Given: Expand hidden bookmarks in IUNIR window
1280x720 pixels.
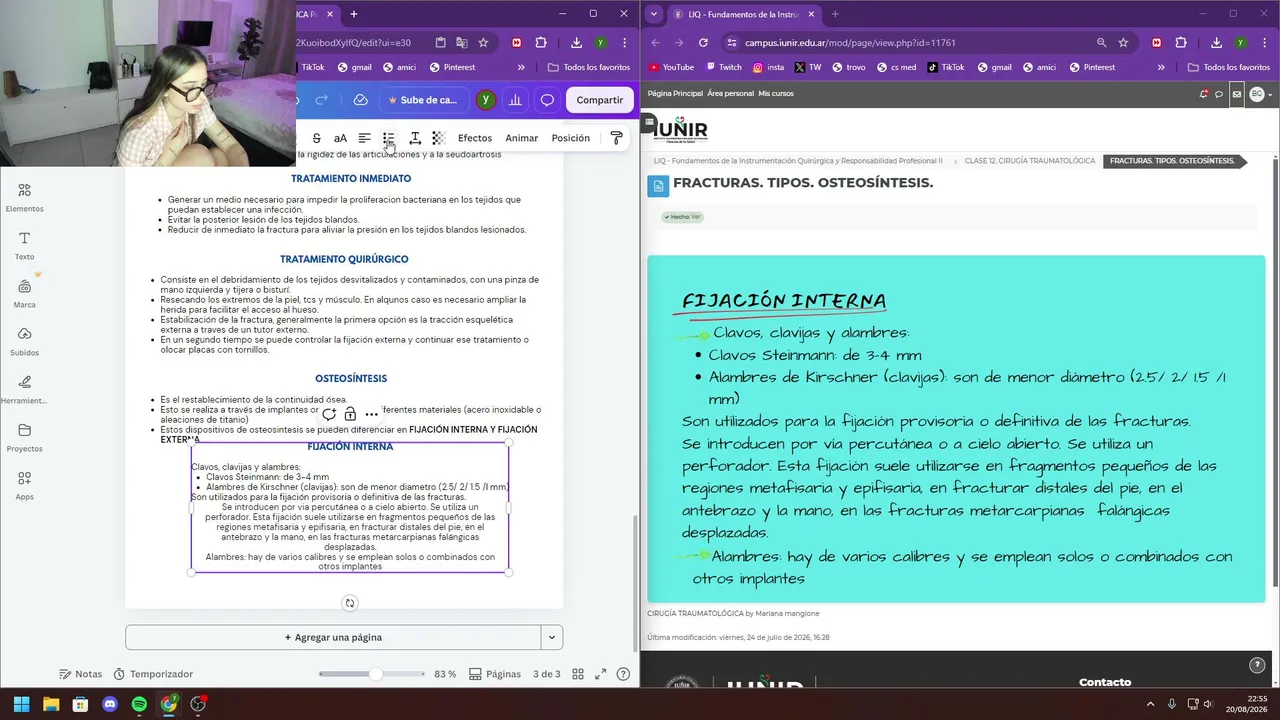Looking at the screenshot, I should (1161, 67).
